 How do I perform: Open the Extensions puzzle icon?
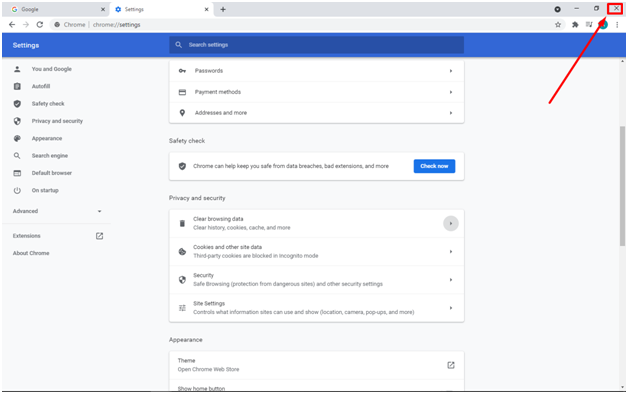(x=575, y=24)
